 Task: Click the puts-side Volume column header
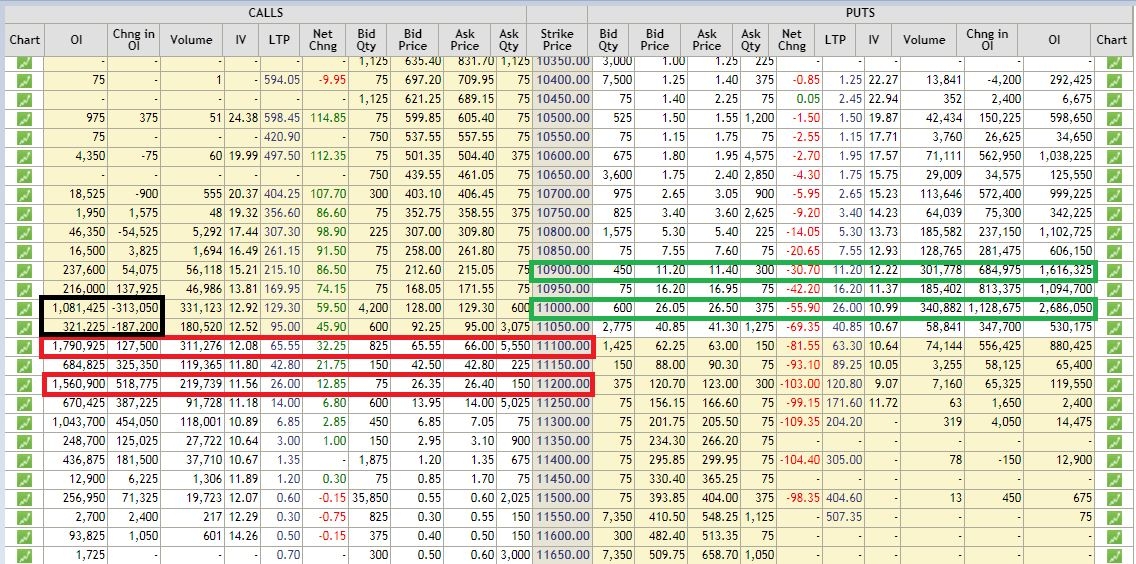click(x=924, y=40)
